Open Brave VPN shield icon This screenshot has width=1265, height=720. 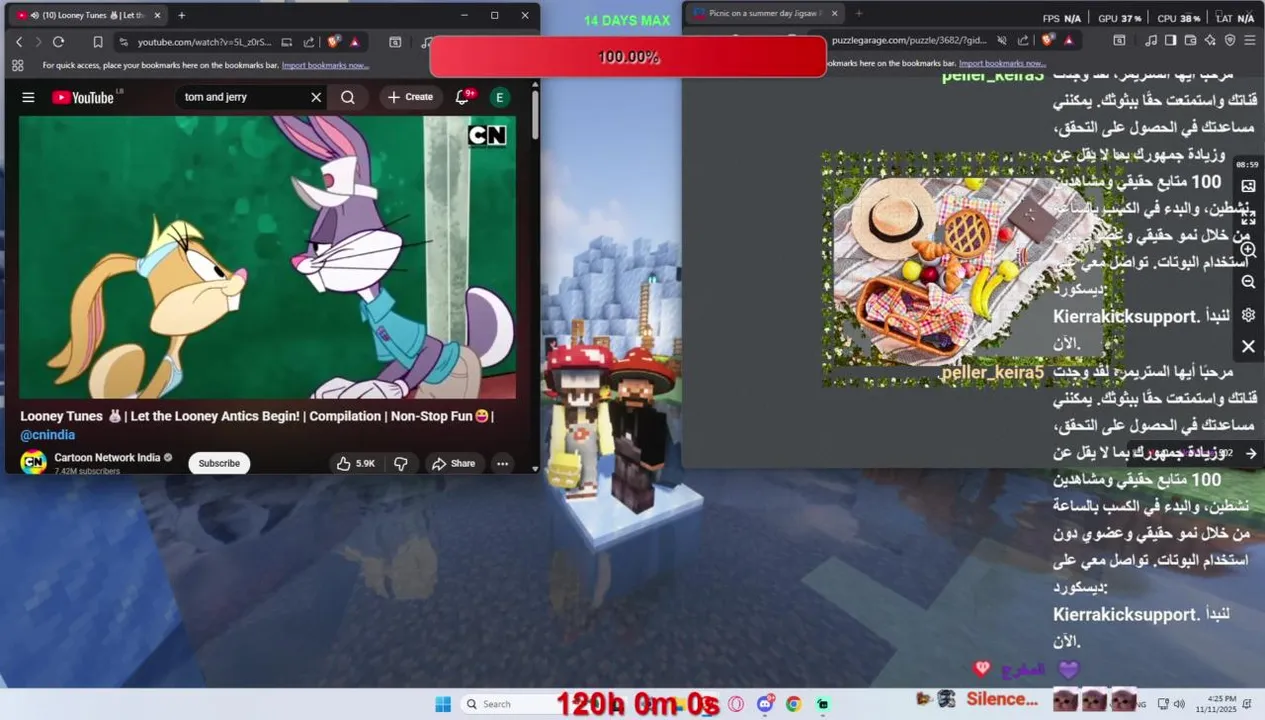tap(1230, 40)
